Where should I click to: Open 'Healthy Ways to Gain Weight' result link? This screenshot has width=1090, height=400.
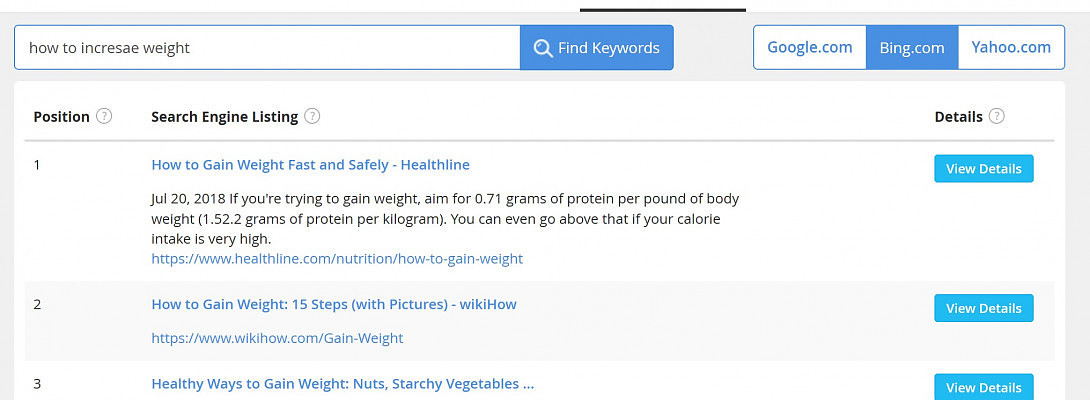(342, 383)
